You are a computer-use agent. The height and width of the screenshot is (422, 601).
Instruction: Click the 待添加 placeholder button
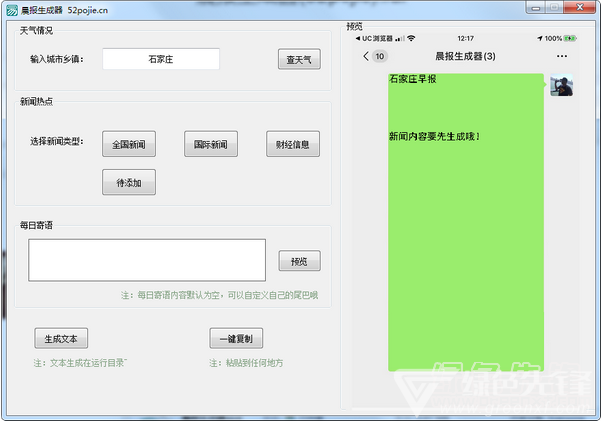tap(129, 182)
